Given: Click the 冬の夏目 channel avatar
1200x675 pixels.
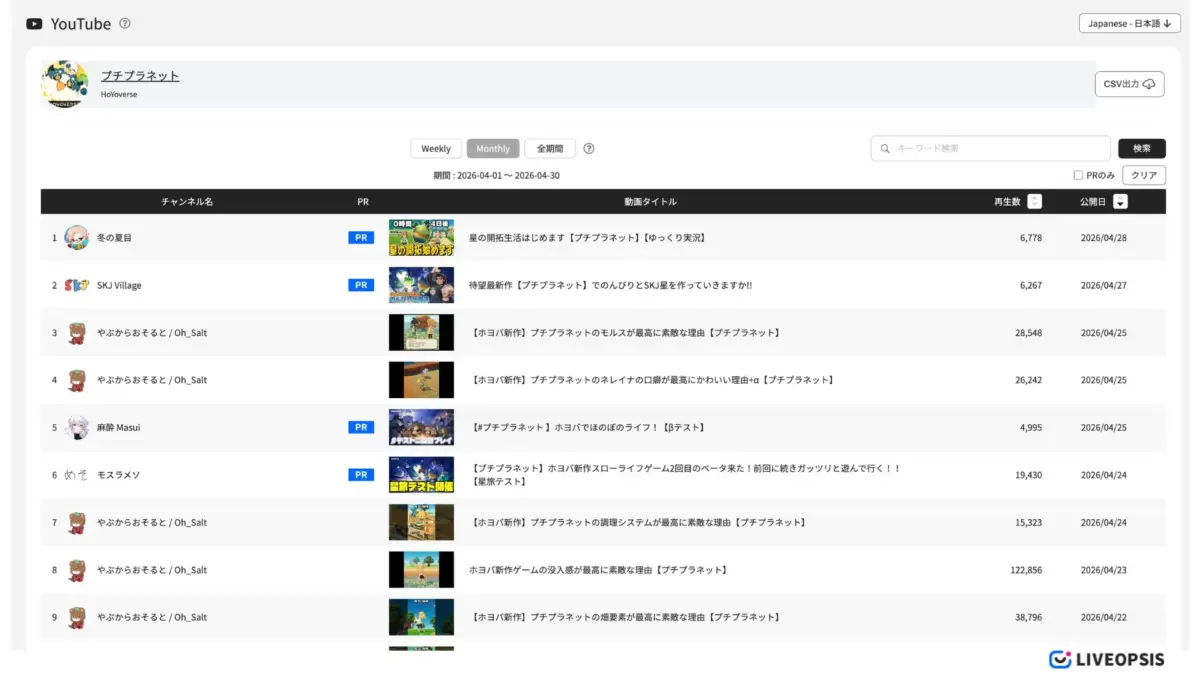Looking at the screenshot, I should pyautogui.click(x=77, y=238).
